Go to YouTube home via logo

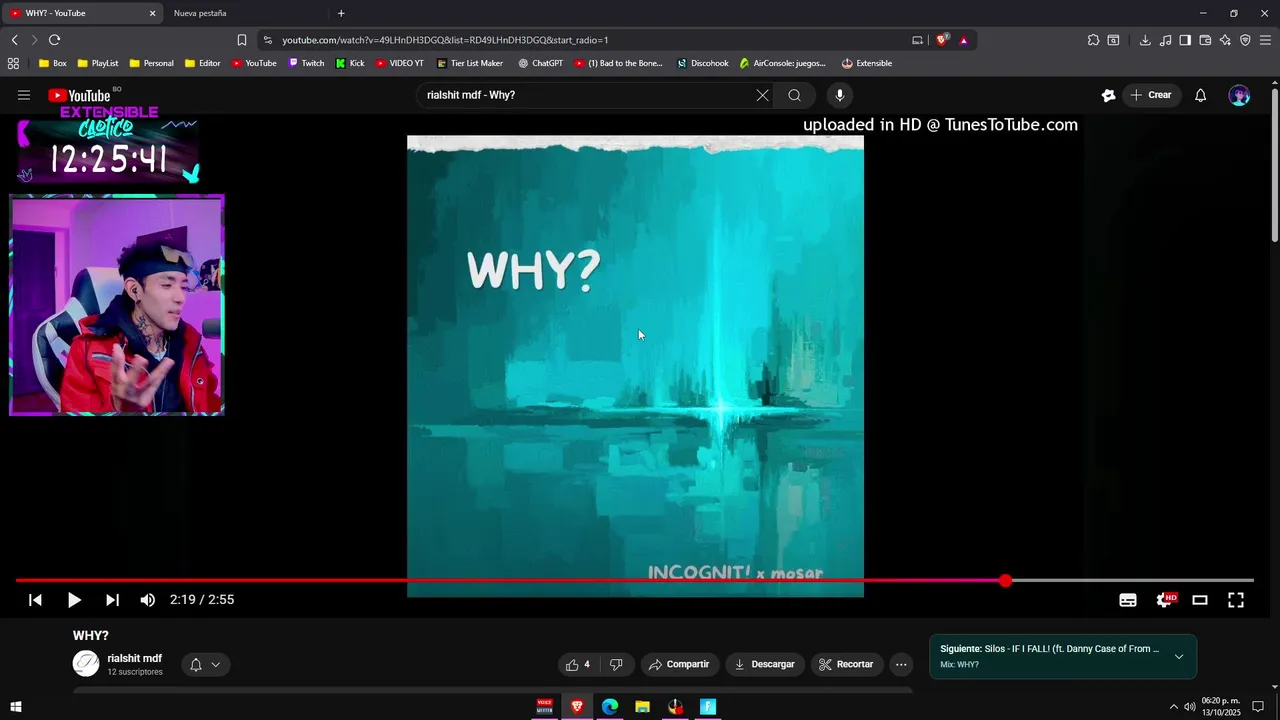coord(79,96)
